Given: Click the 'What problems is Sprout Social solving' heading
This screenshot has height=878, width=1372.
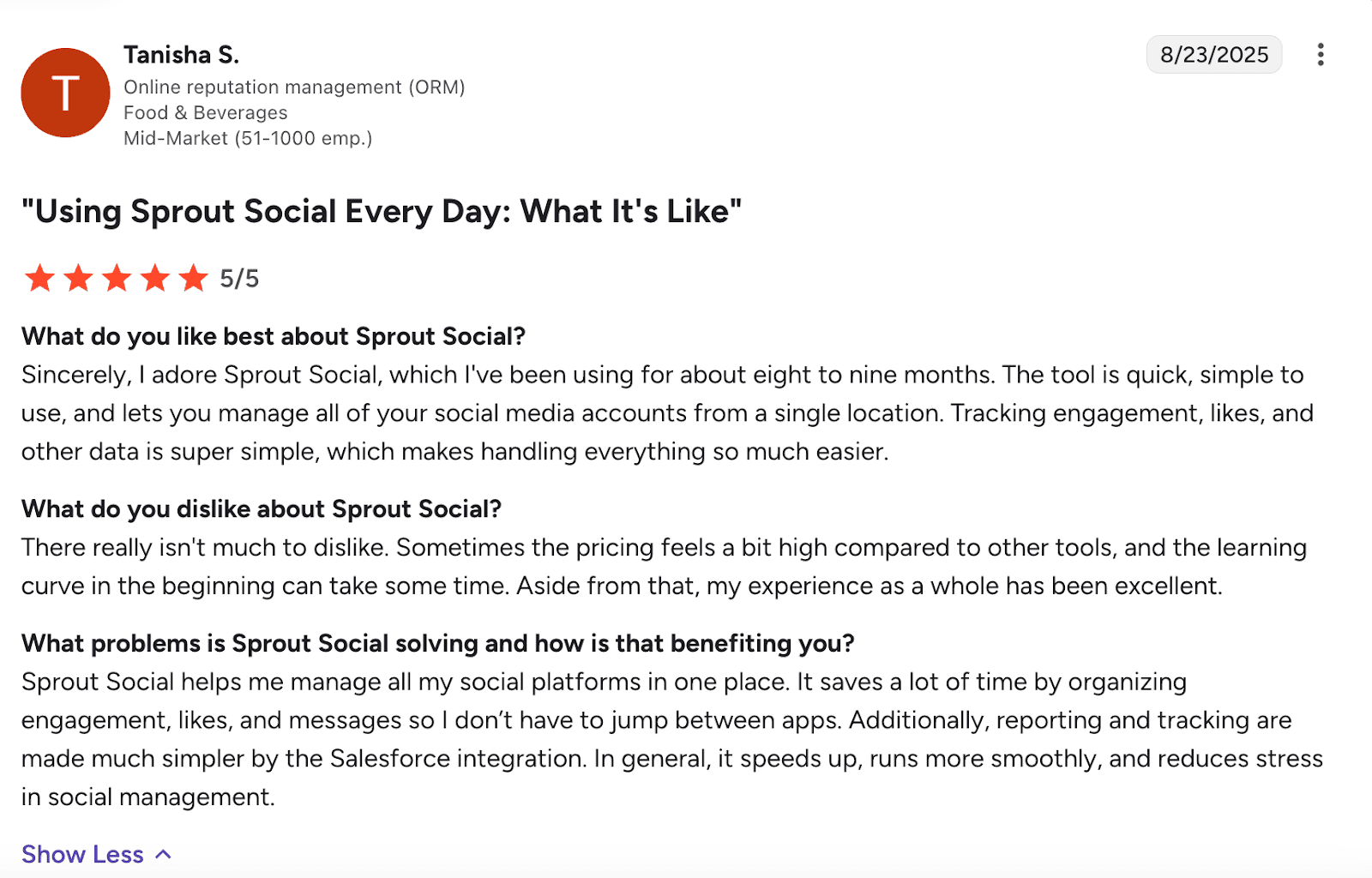Looking at the screenshot, I should [x=438, y=643].
